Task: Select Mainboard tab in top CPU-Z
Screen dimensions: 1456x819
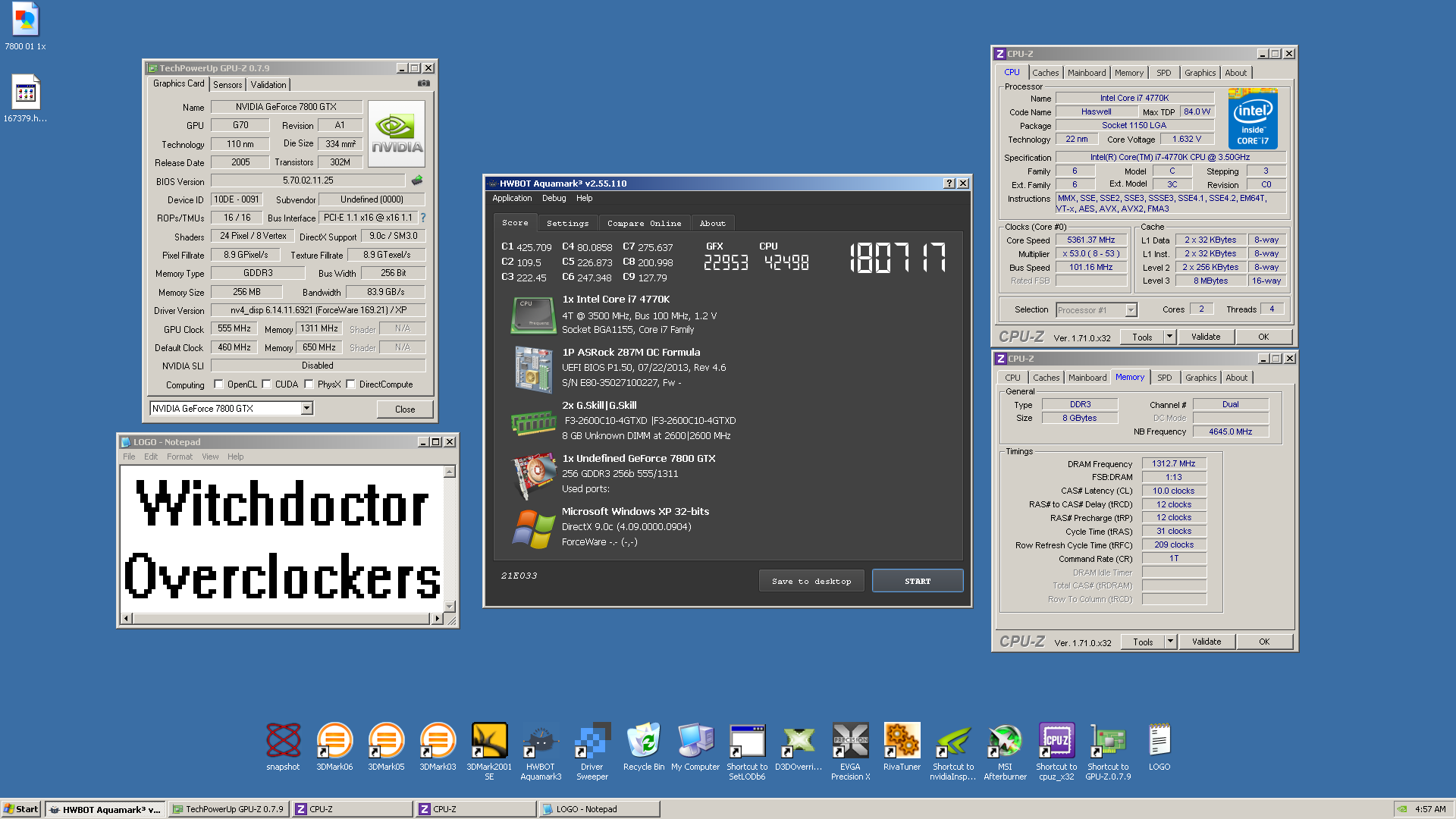Action: [1087, 73]
